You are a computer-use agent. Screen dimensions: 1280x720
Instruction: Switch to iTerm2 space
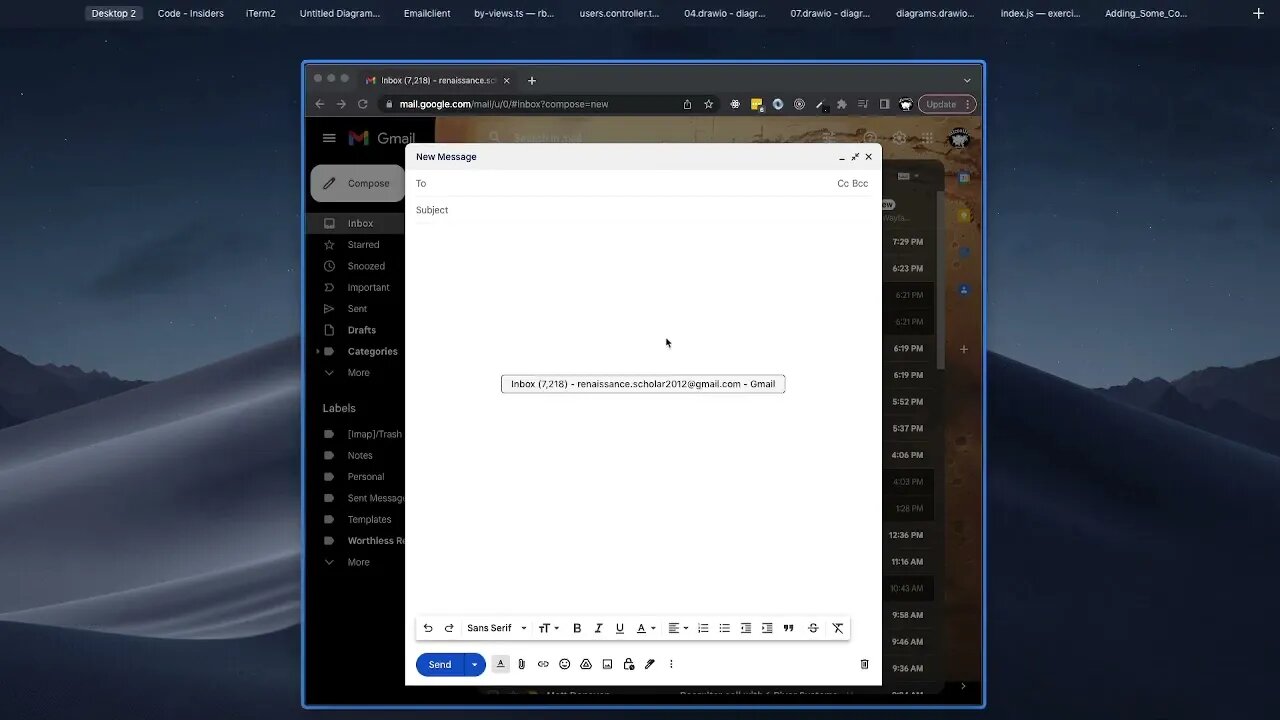point(261,13)
